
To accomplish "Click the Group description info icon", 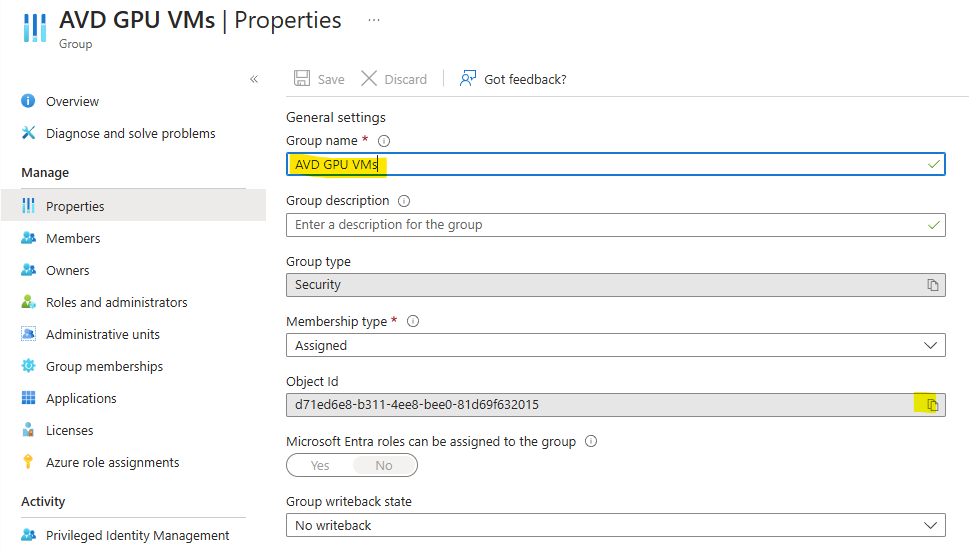I will tap(404, 201).
